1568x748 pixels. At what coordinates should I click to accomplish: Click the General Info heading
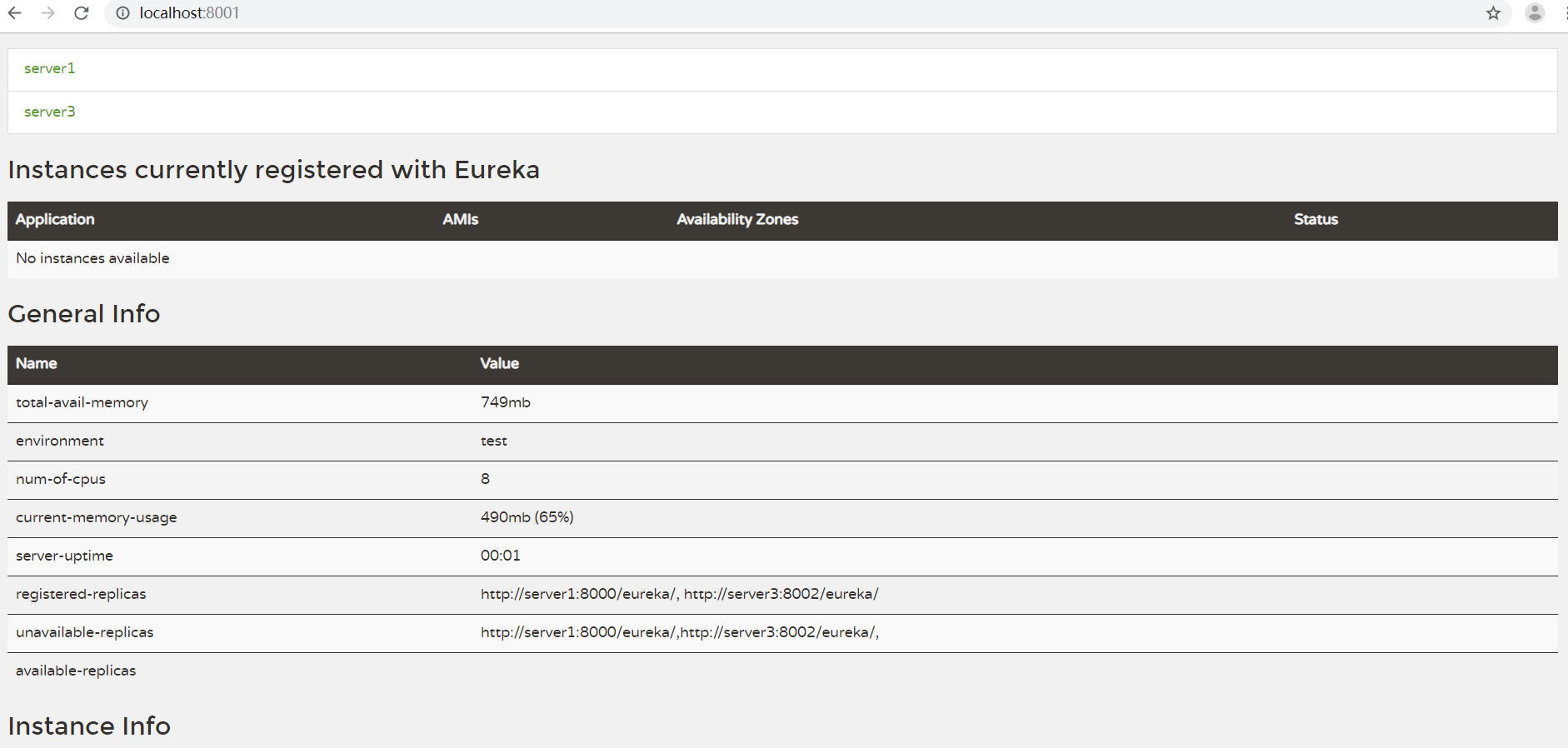click(84, 314)
